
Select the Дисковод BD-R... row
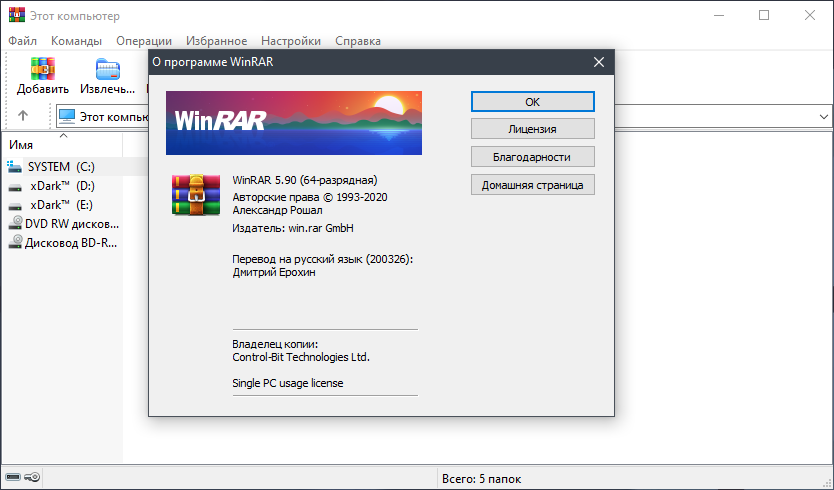point(63,243)
